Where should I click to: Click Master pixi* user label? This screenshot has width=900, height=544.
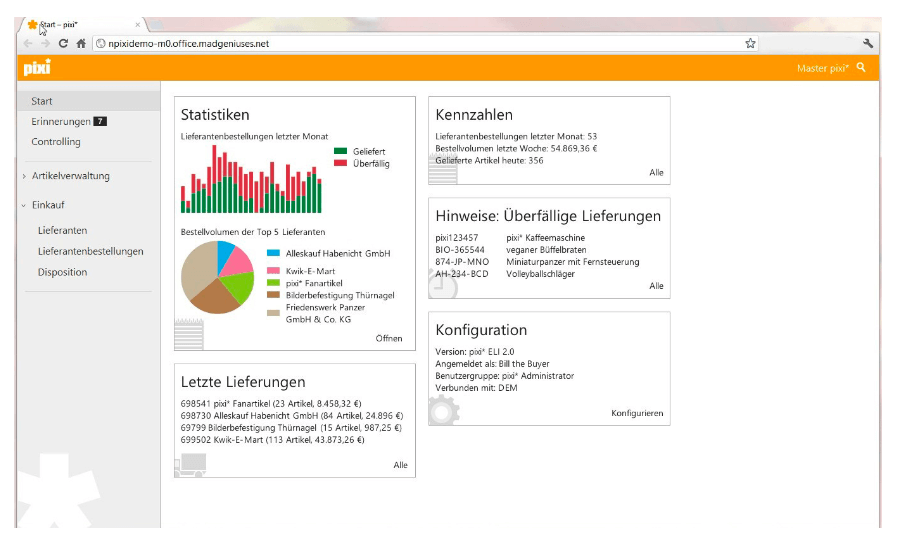[823, 68]
